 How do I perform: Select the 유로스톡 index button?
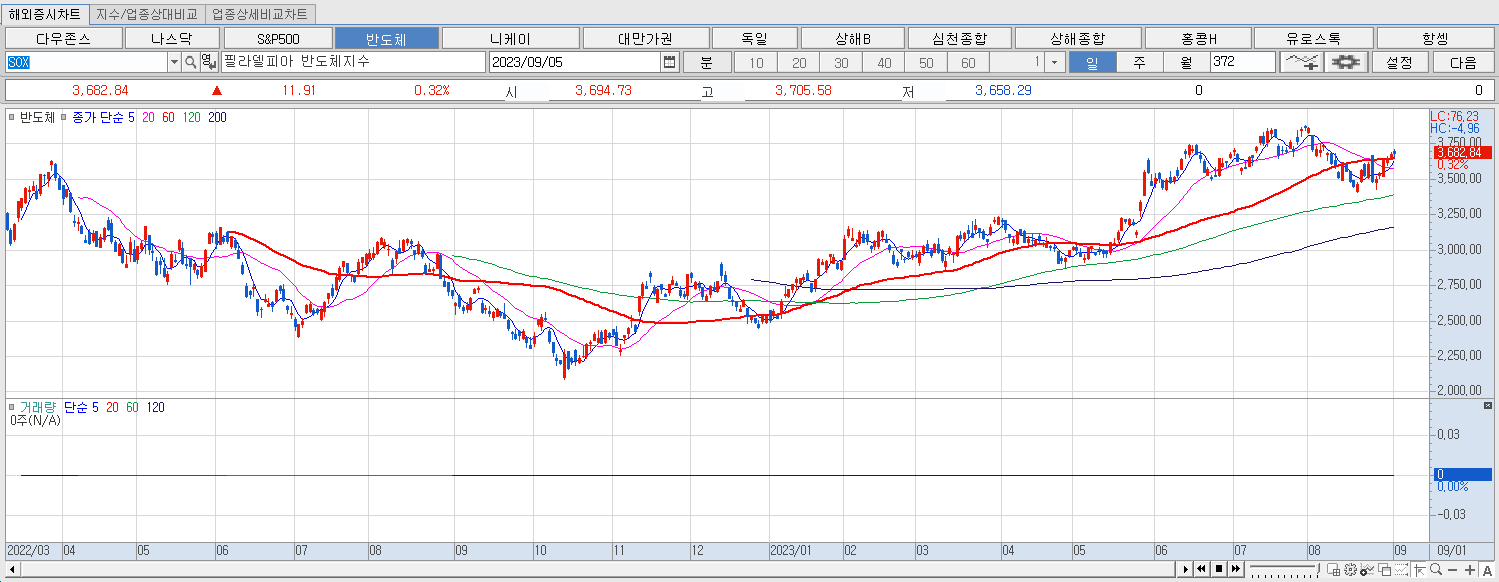click(x=1314, y=38)
